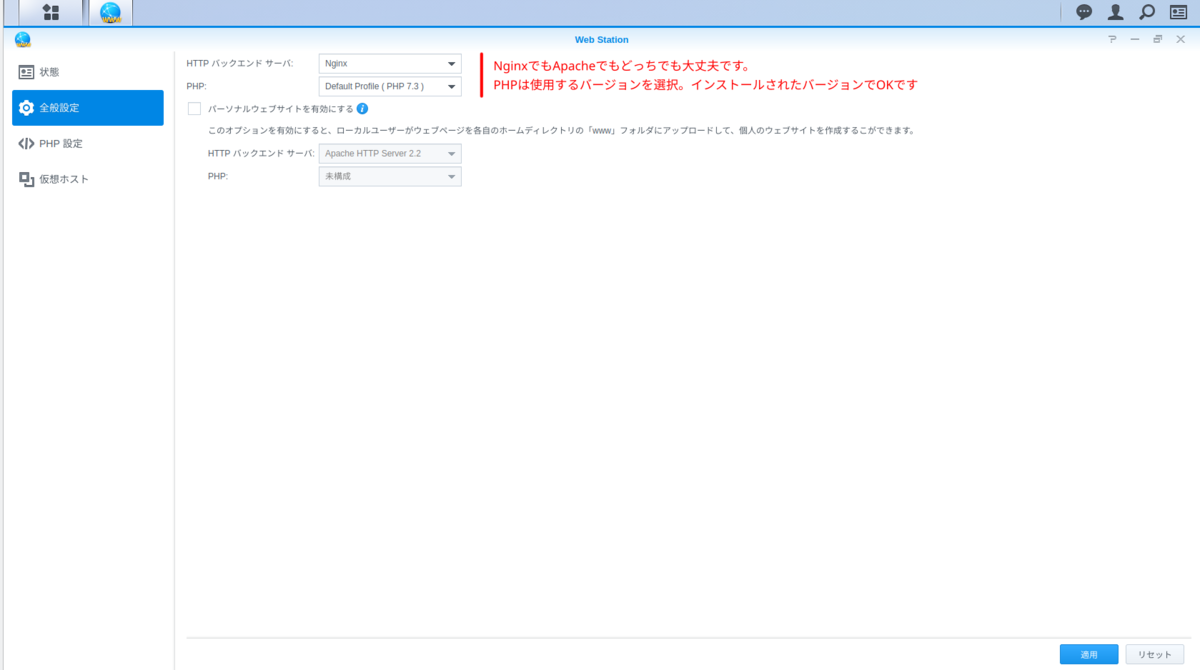Open the 仮想ホスト virtual host tab
Image resolution: width=1200 pixels, height=670 pixels.
point(88,179)
